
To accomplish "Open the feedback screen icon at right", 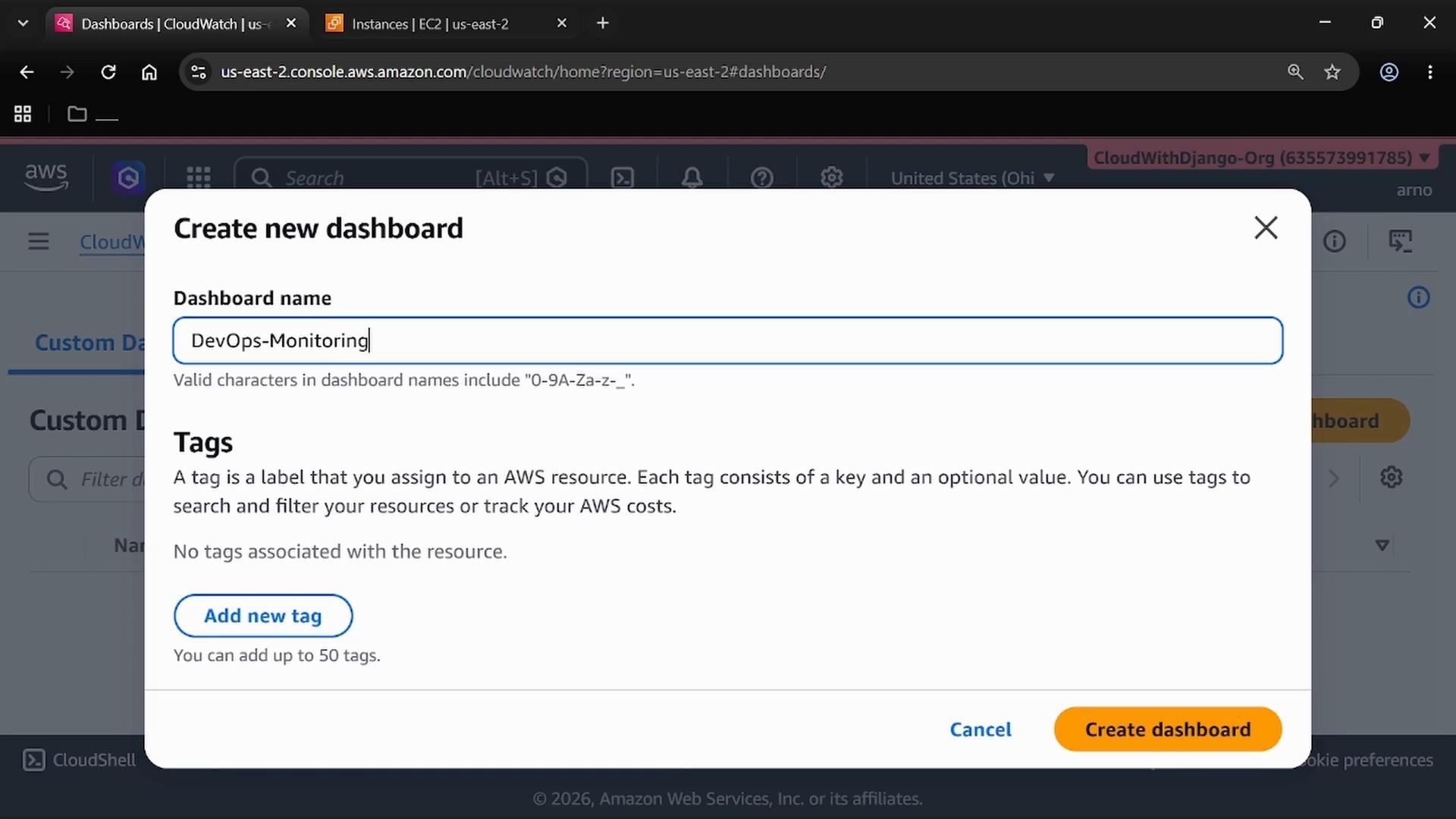I will click(1400, 242).
